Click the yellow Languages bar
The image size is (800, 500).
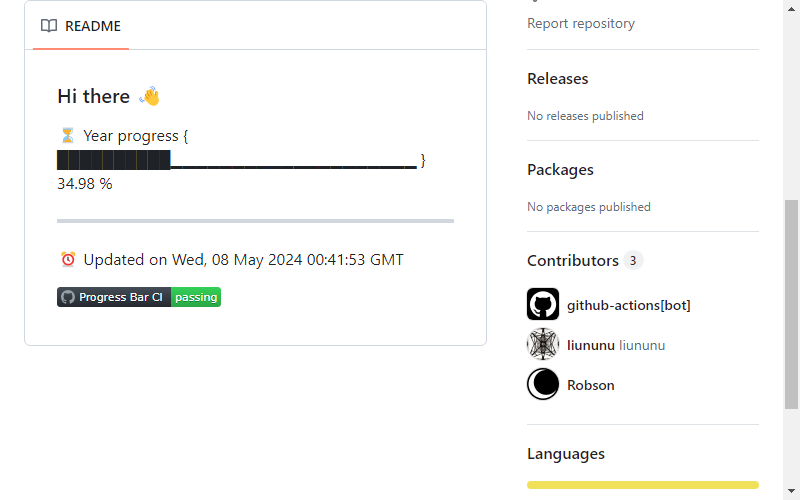coord(643,485)
